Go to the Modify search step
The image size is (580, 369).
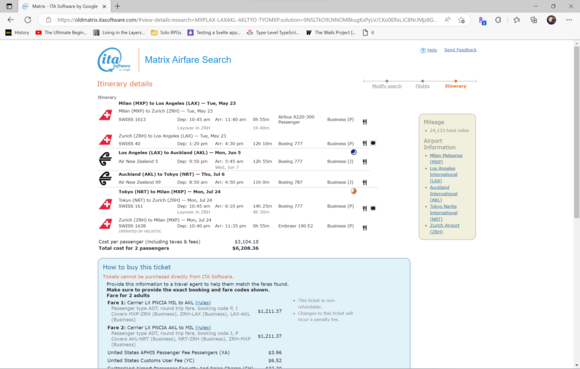pos(387,86)
